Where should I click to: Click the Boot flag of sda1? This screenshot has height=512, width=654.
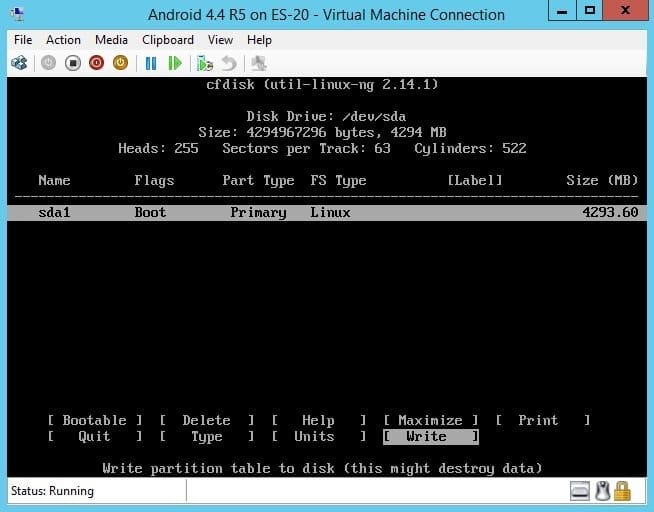pos(150,213)
